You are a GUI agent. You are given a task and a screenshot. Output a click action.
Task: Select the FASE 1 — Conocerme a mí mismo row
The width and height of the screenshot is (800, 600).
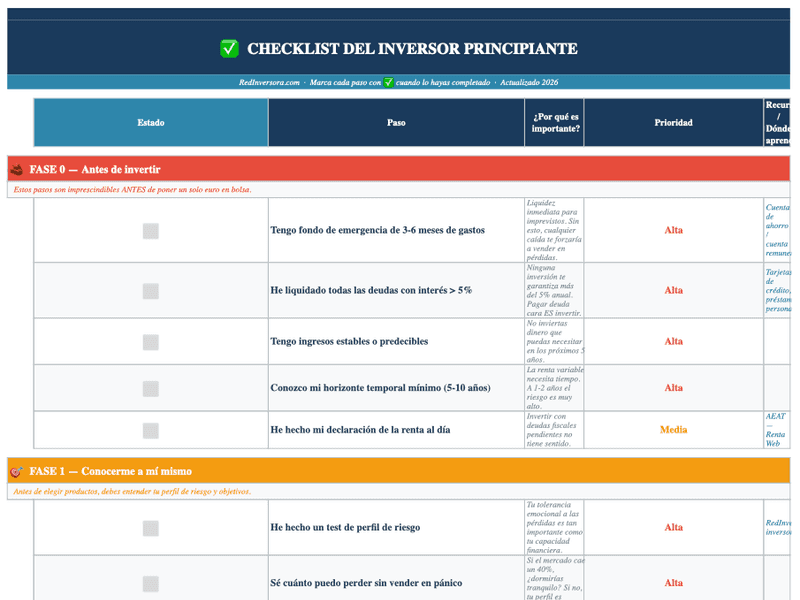pos(398,471)
